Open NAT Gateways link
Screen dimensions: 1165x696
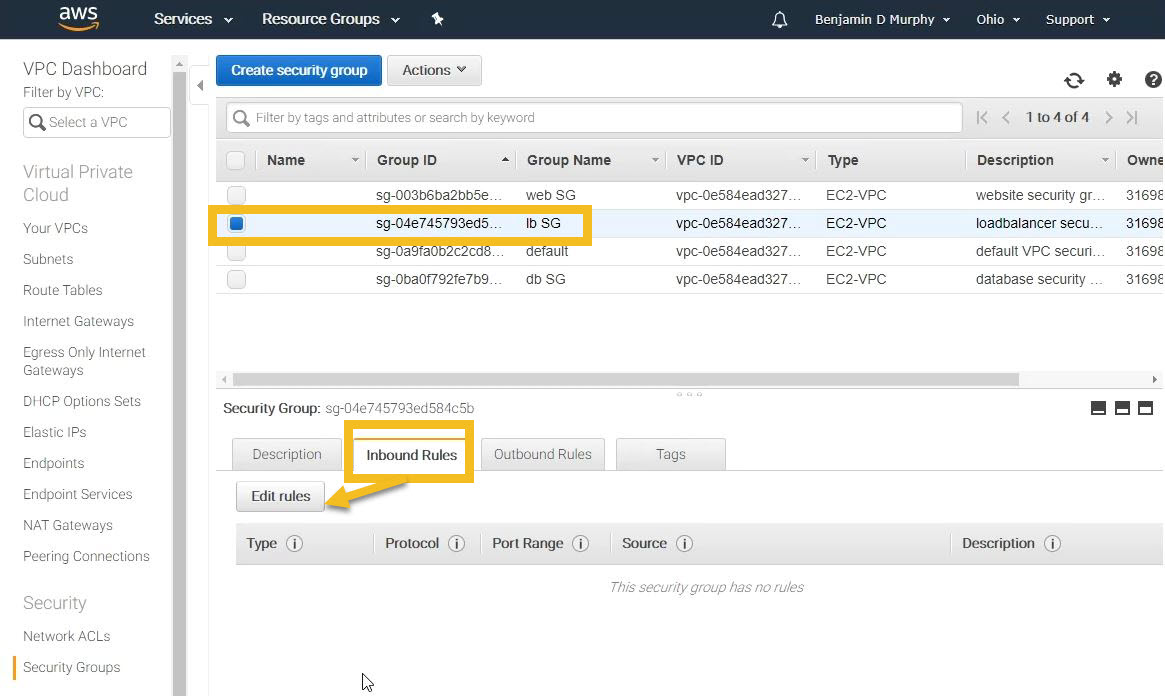[68, 526]
